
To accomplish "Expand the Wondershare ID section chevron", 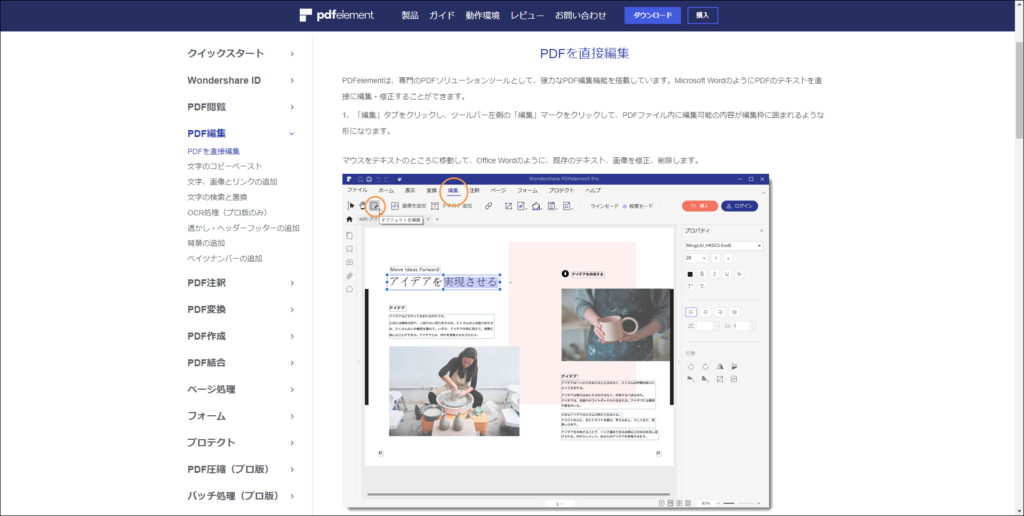I will tap(292, 80).
